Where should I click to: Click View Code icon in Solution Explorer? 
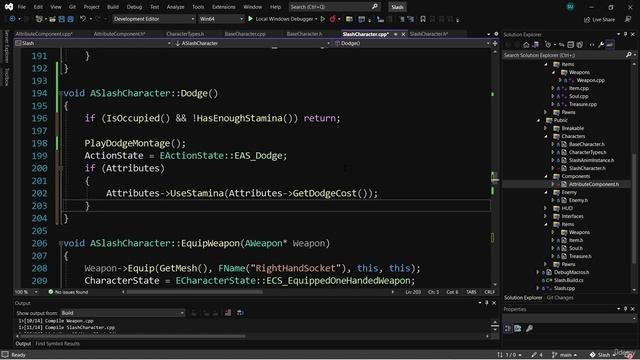[592, 45]
